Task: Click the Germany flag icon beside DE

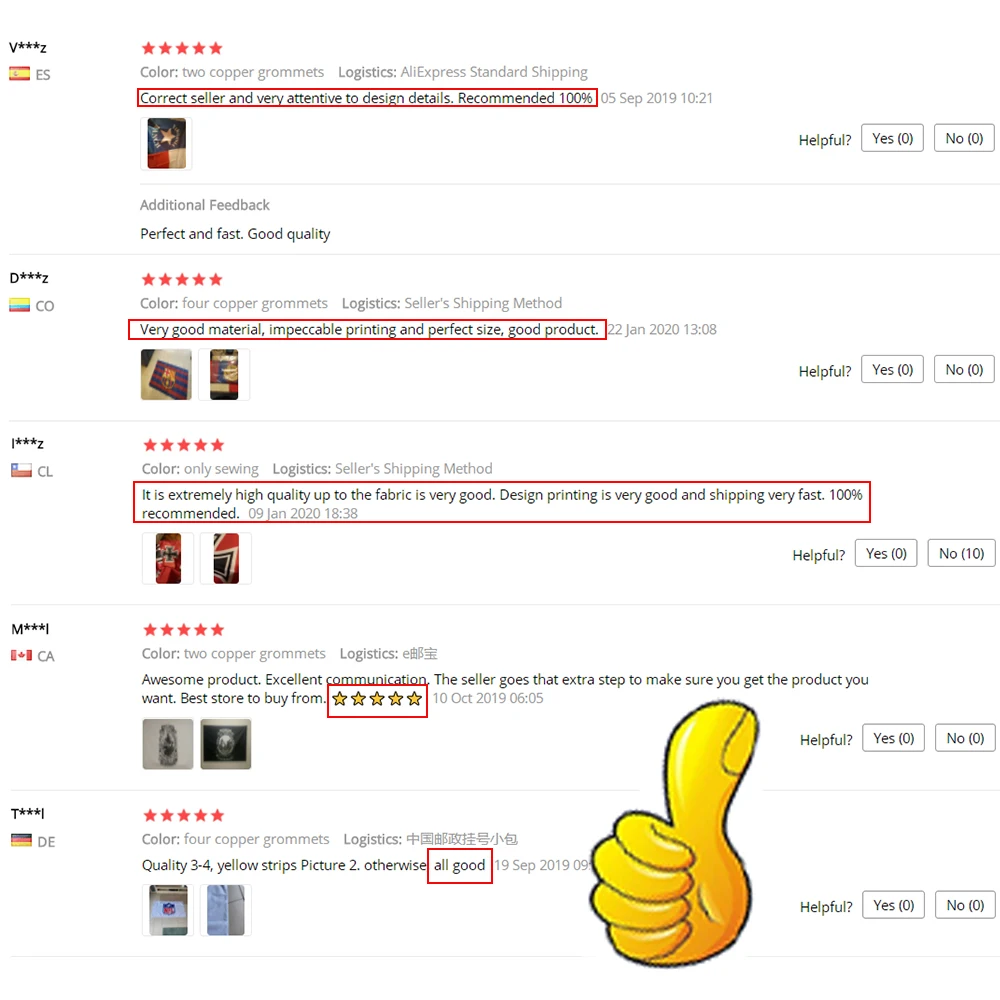Action: (x=21, y=841)
